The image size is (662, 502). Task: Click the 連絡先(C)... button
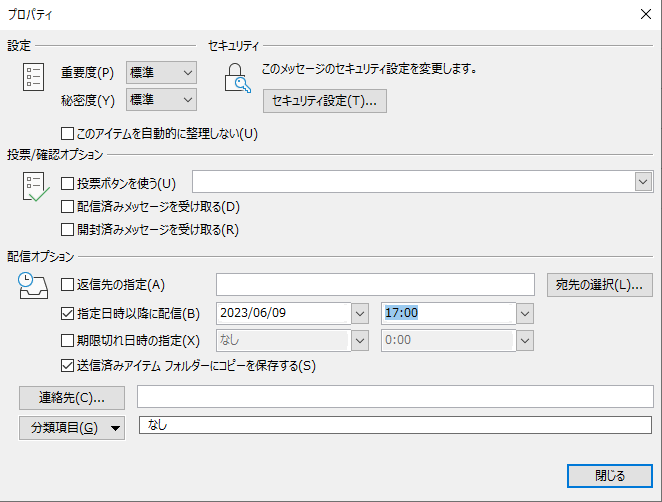click(x=72, y=398)
